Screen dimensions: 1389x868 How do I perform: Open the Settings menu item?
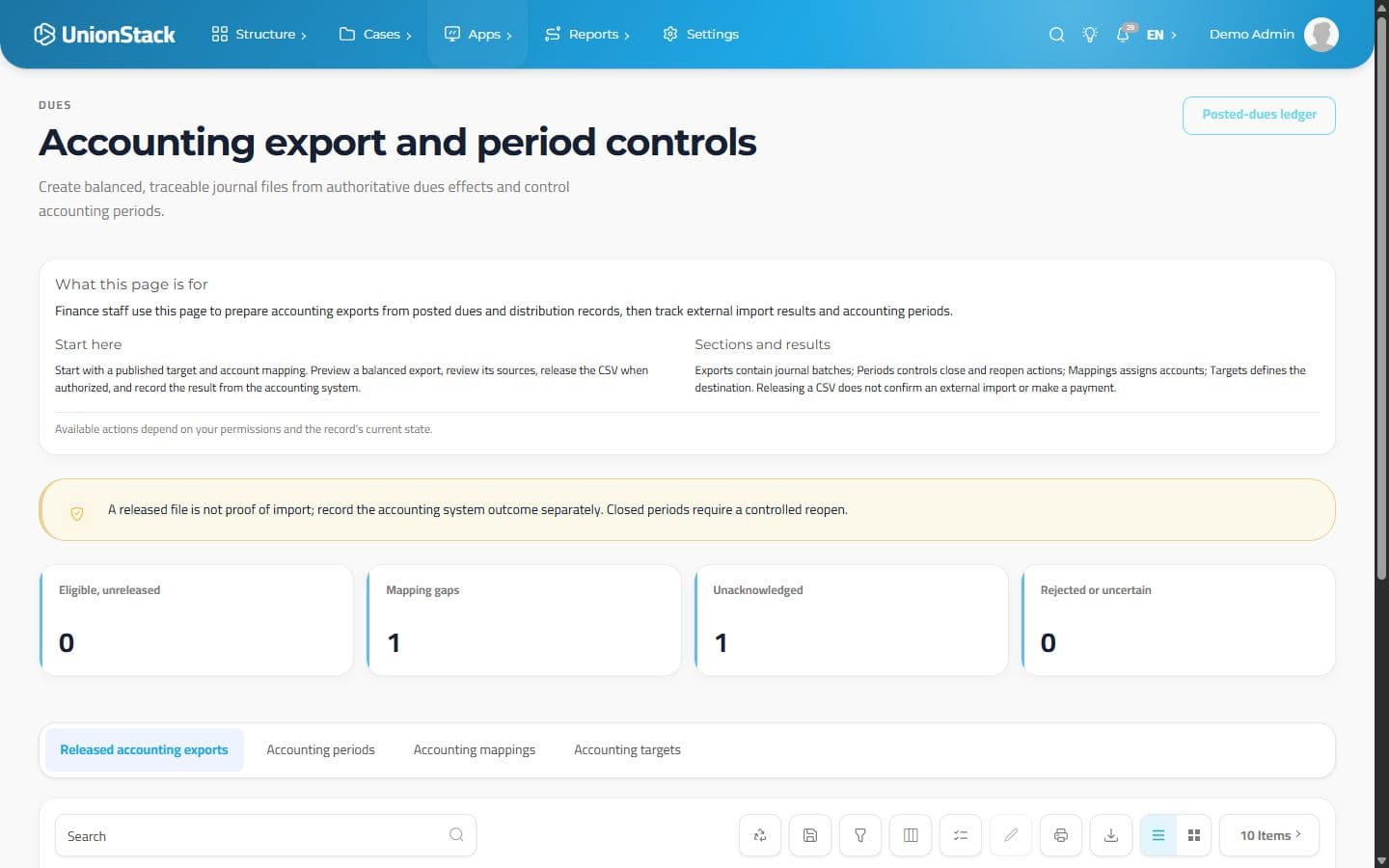click(701, 35)
